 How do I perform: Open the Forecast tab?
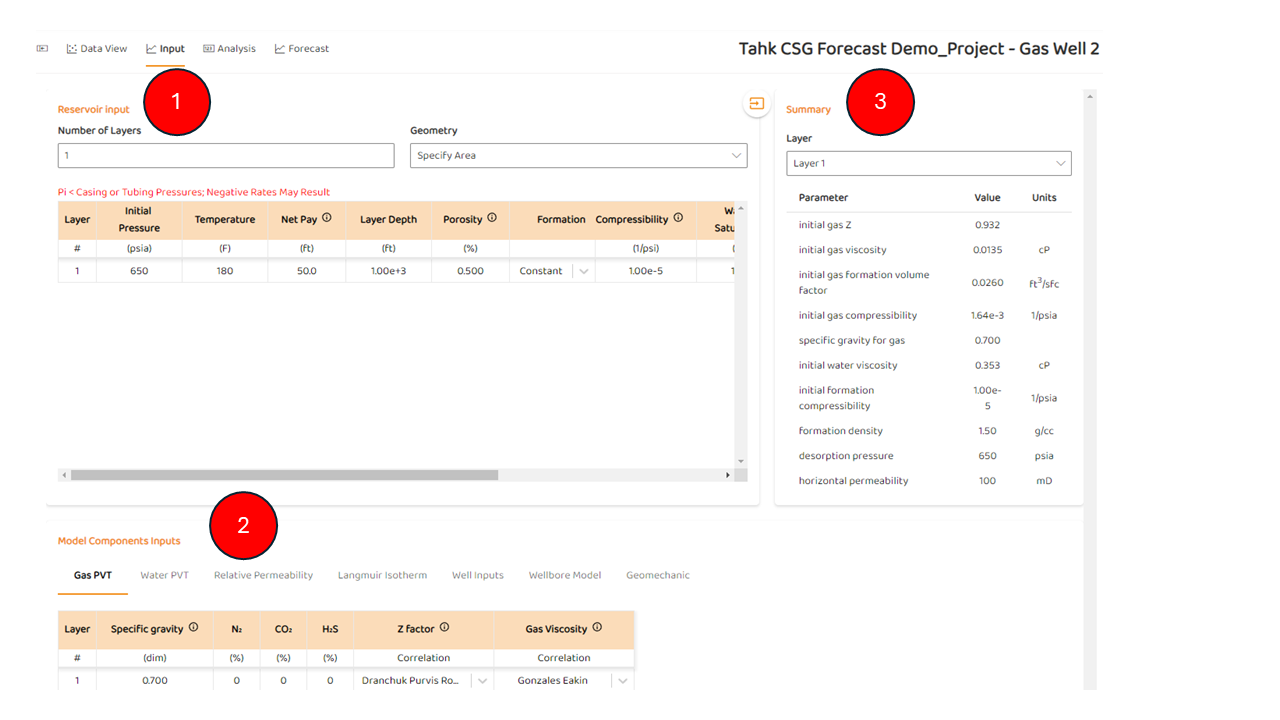(302, 48)
